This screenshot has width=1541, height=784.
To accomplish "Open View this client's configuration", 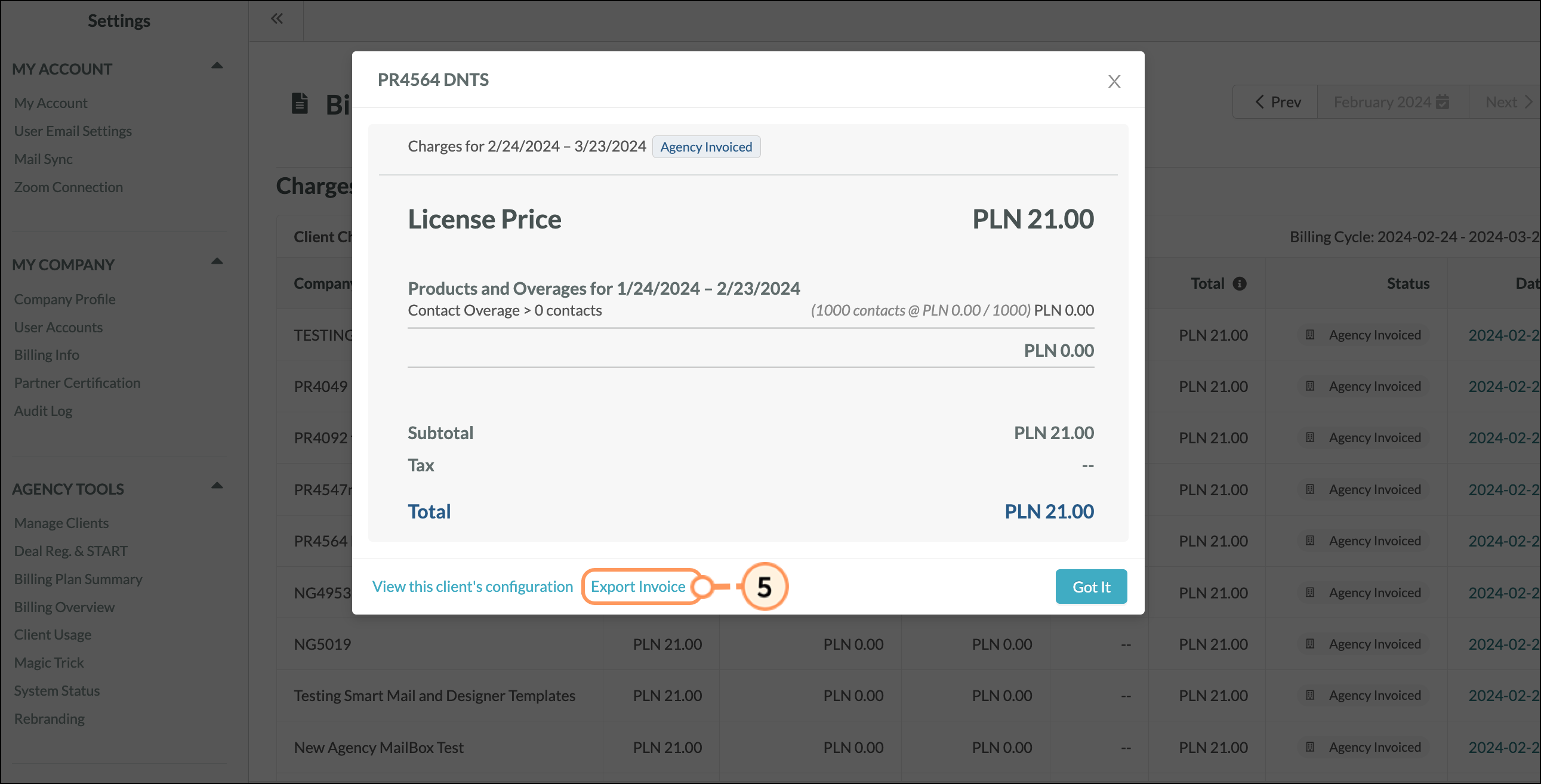I will 473,587.
